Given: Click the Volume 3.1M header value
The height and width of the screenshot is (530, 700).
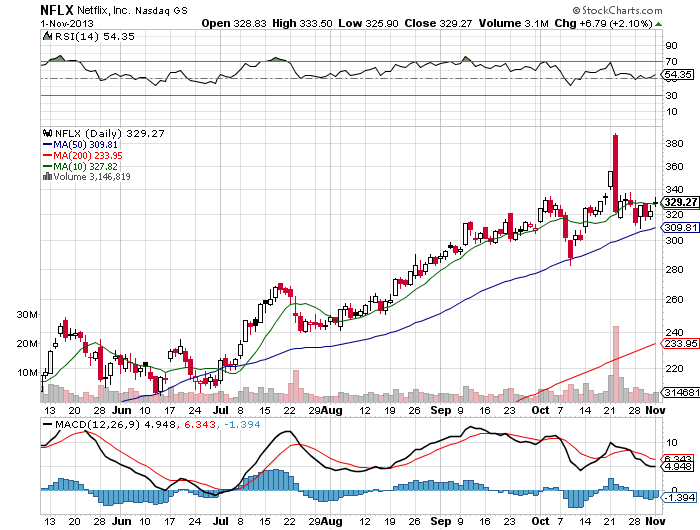Looking at the screenshot, I should [513, 23].
